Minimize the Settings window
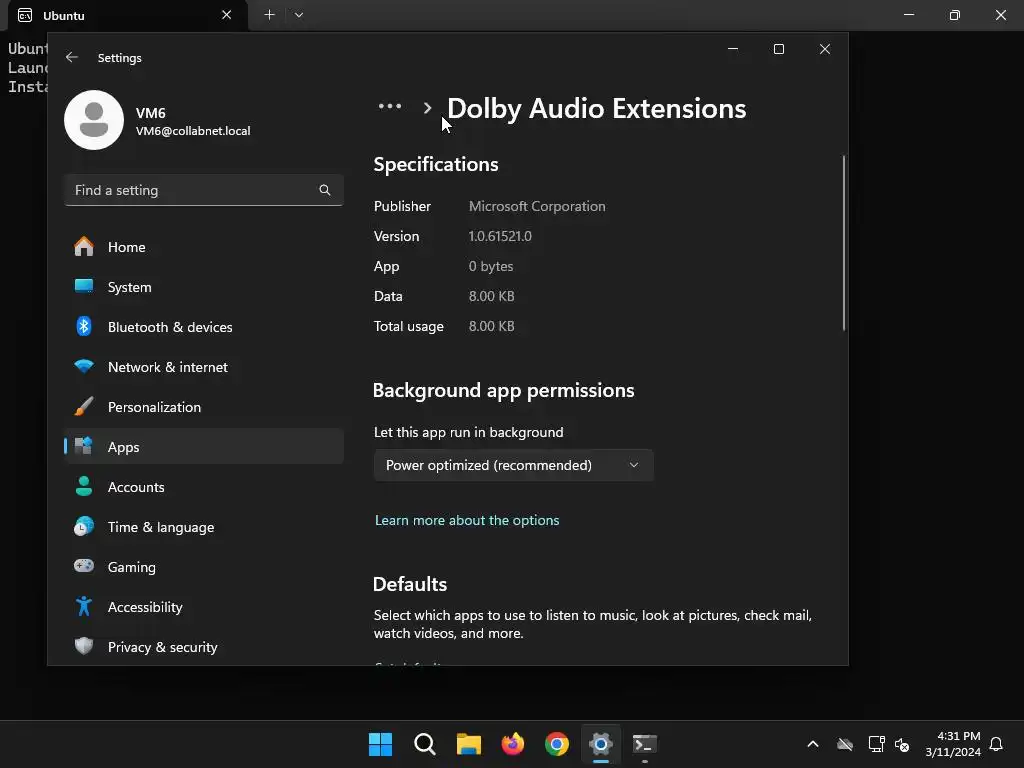The height and width of the screenshot is (768, 1024). [733, 49]
